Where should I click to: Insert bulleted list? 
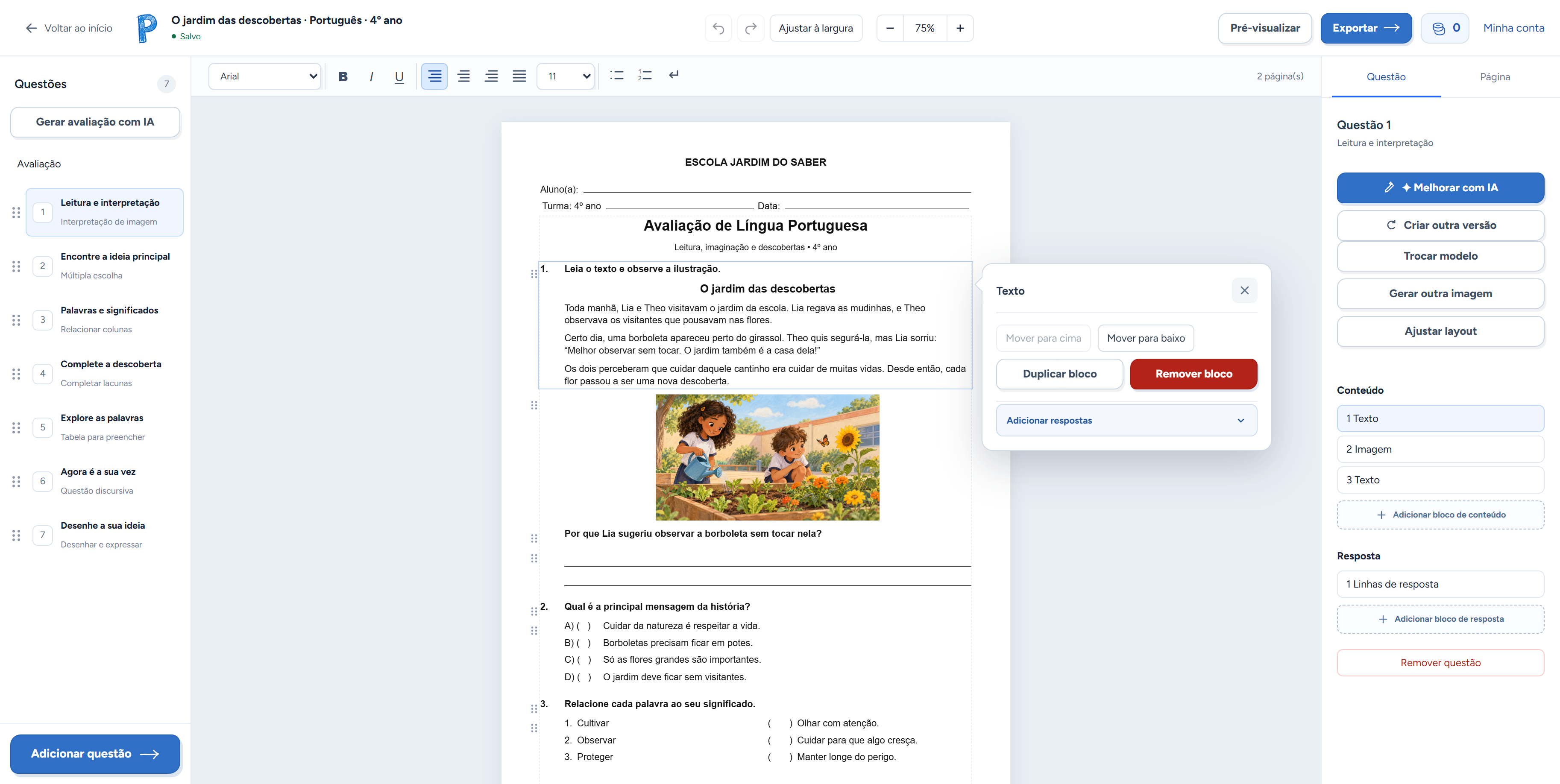[616, 76]
